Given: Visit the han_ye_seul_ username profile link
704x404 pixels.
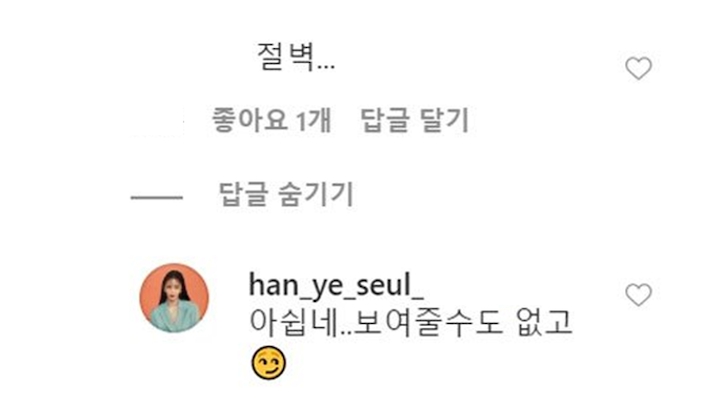Looking at the screenshot, I should pyautogui.click(x=336, y=285).
